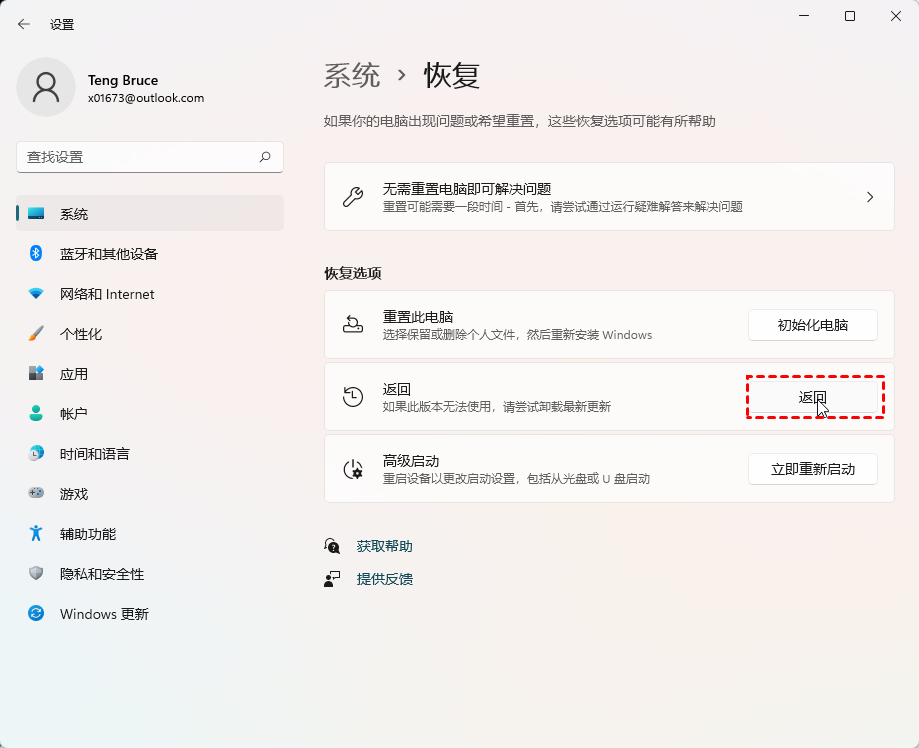
Task: Open Windows Update (Windows 更新) icon
Action: click(36, 614)
